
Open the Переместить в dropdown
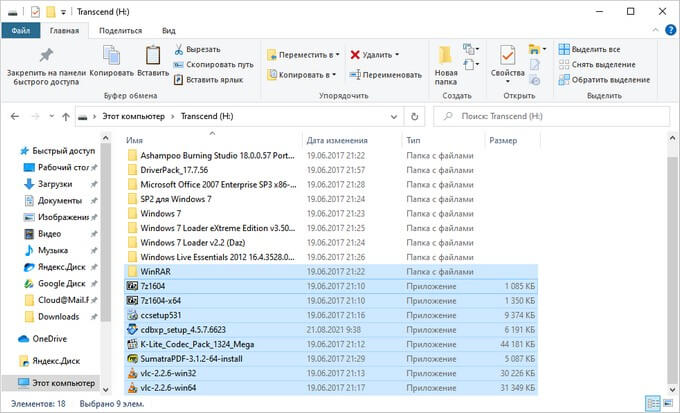(x=303, y=55)
